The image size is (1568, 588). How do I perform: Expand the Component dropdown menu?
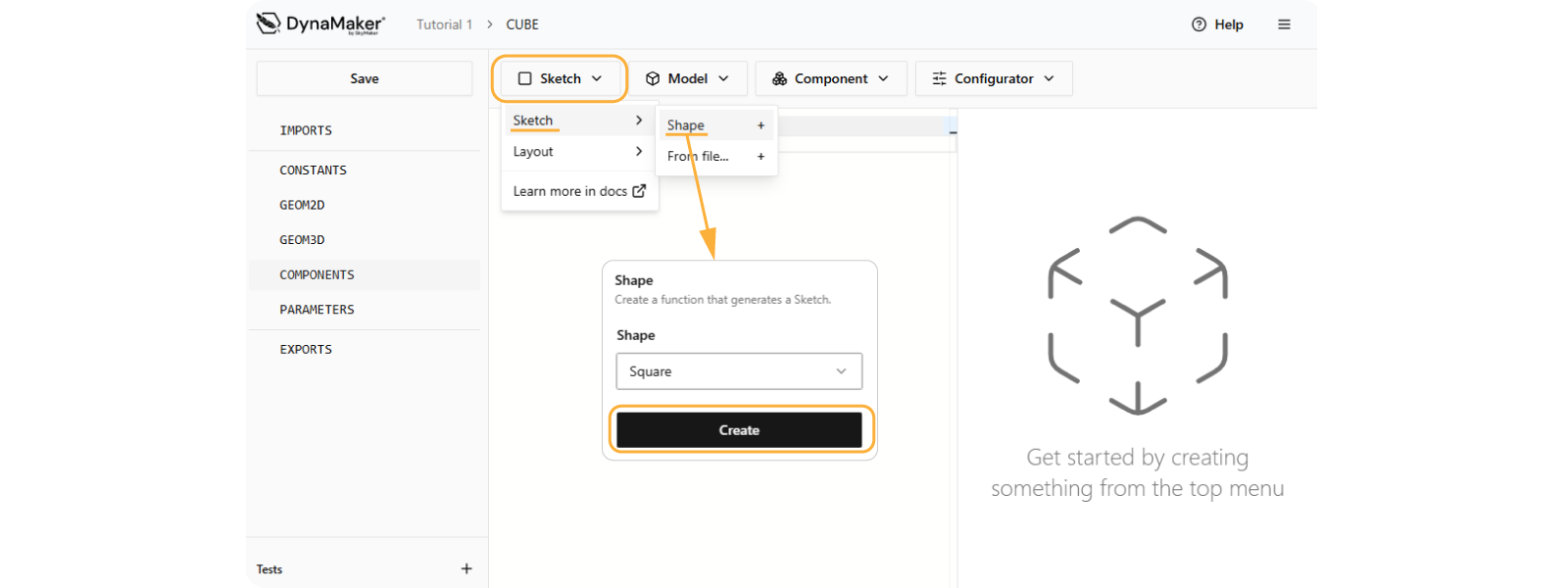[x=830, y=78]
